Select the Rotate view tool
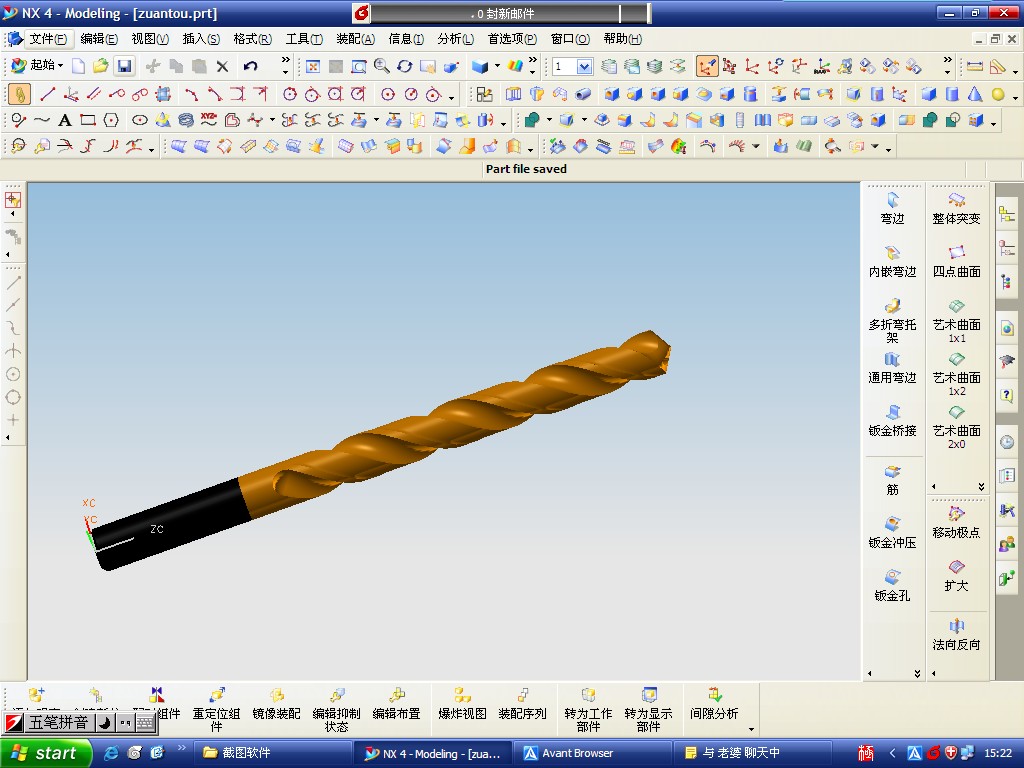 tap(404, 66)
